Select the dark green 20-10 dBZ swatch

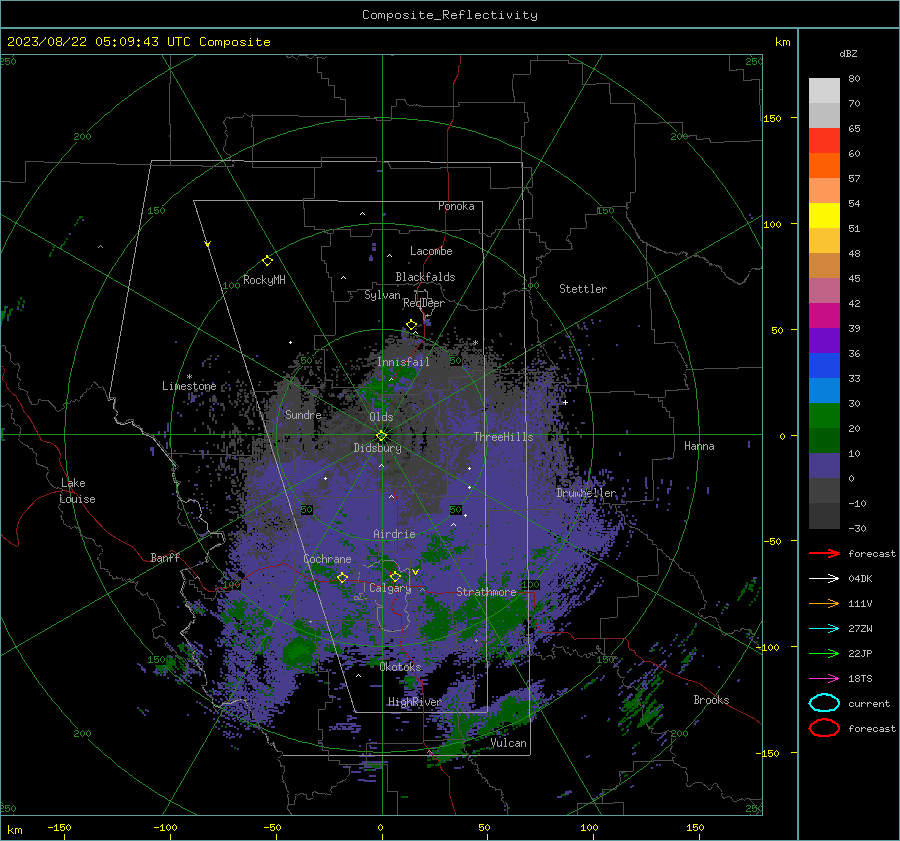(x=824, y=440)
